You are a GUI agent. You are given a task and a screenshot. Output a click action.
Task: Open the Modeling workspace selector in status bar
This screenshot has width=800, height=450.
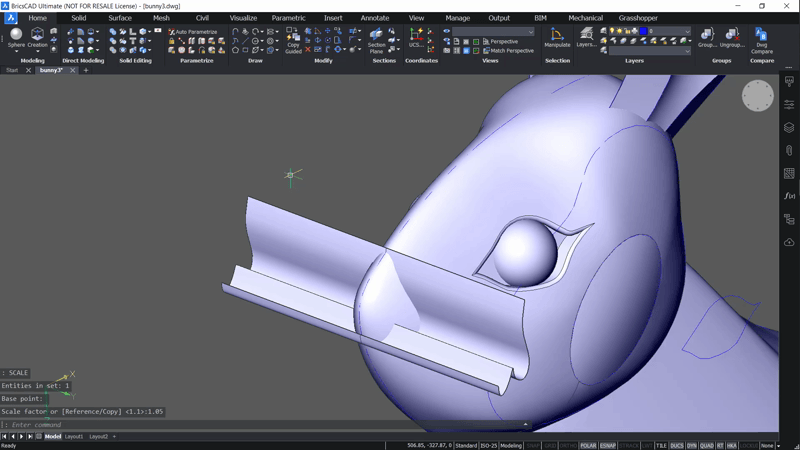pyautogui.click(x=511, y=445)
